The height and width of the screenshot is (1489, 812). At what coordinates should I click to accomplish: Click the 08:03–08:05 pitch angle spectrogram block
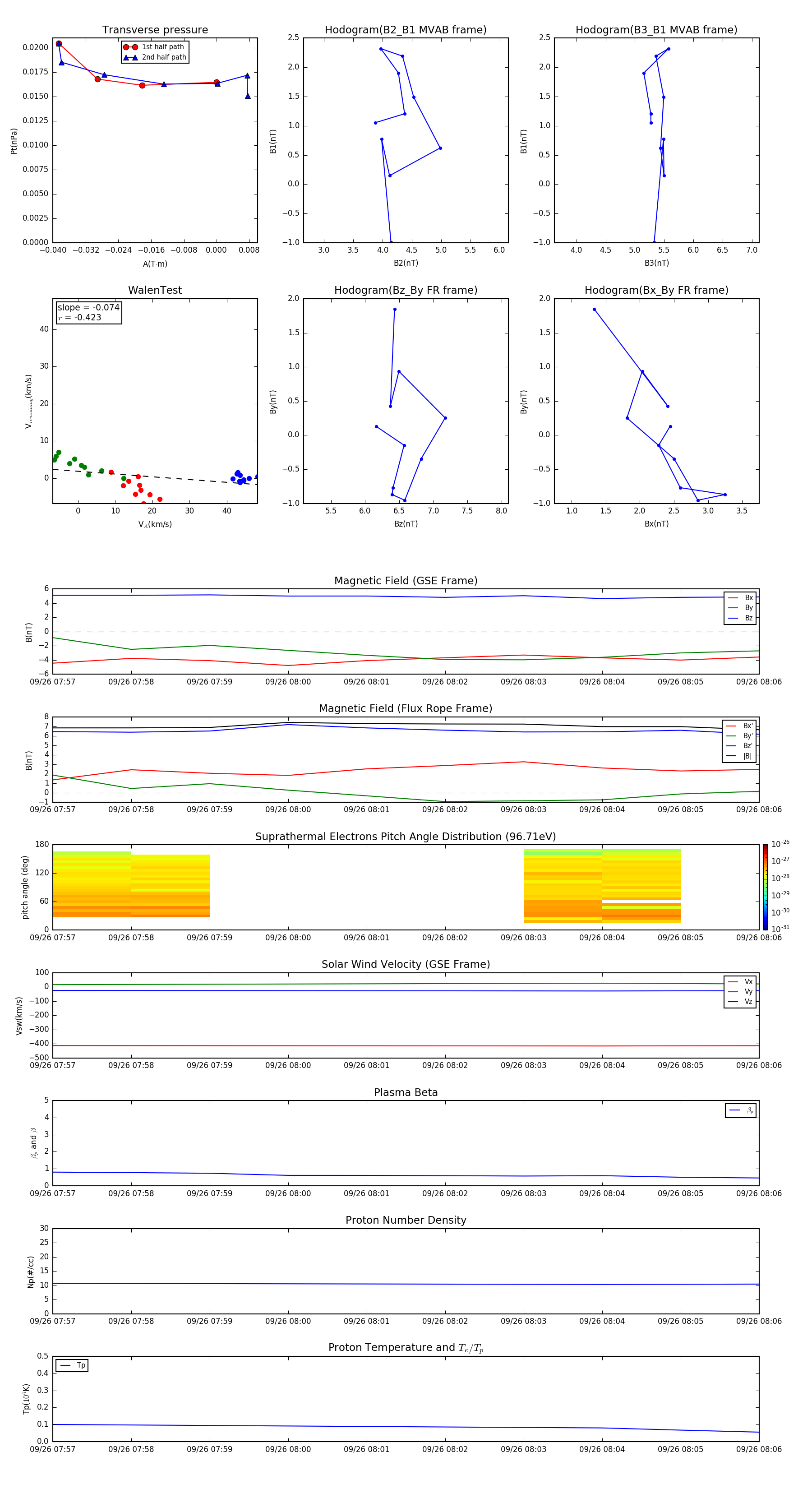pos(602,886)
